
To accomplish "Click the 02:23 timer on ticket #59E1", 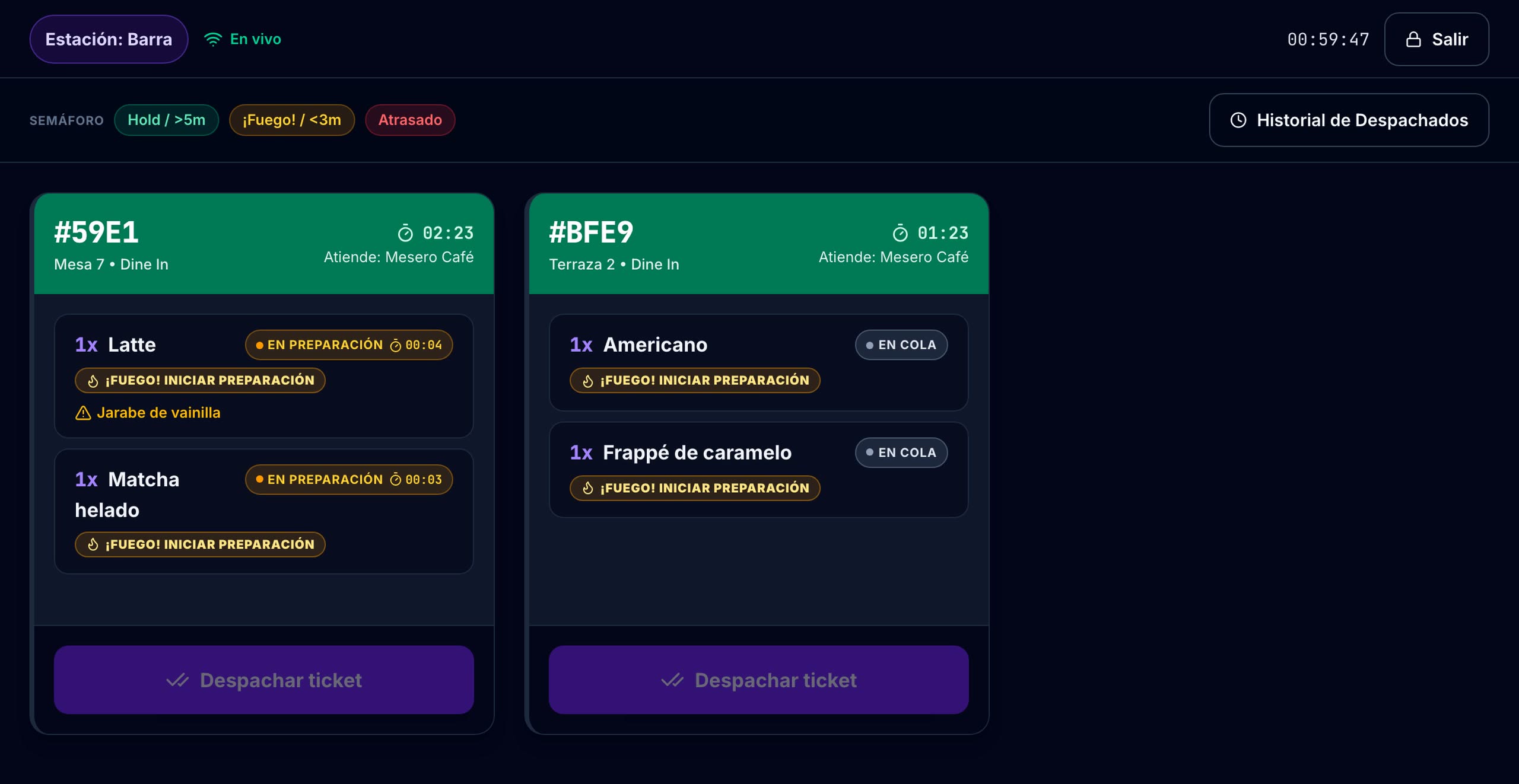I will click(448, 233).
